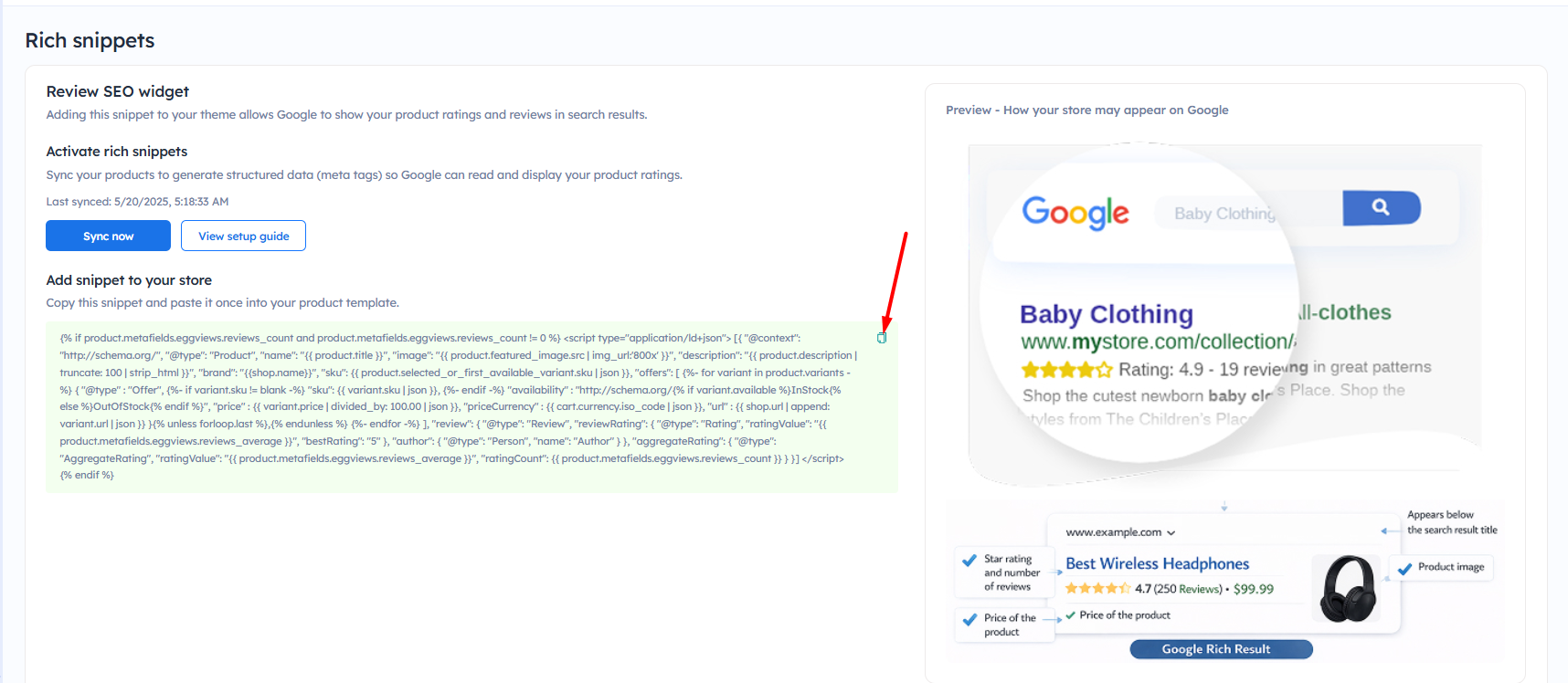Open the Best Wireless Headphones title link
The height and width of the screenshot is (683, 1568).
(x=1157, y=564)
